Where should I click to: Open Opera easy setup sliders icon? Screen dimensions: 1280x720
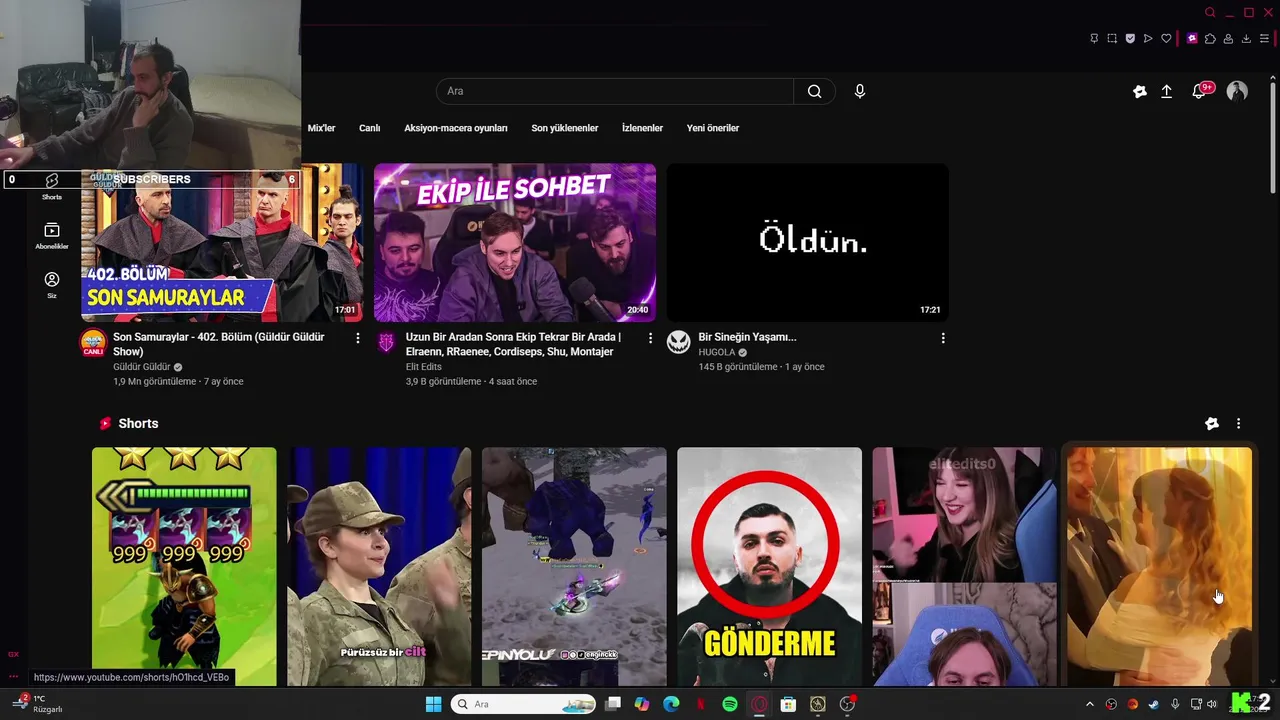1264,39
